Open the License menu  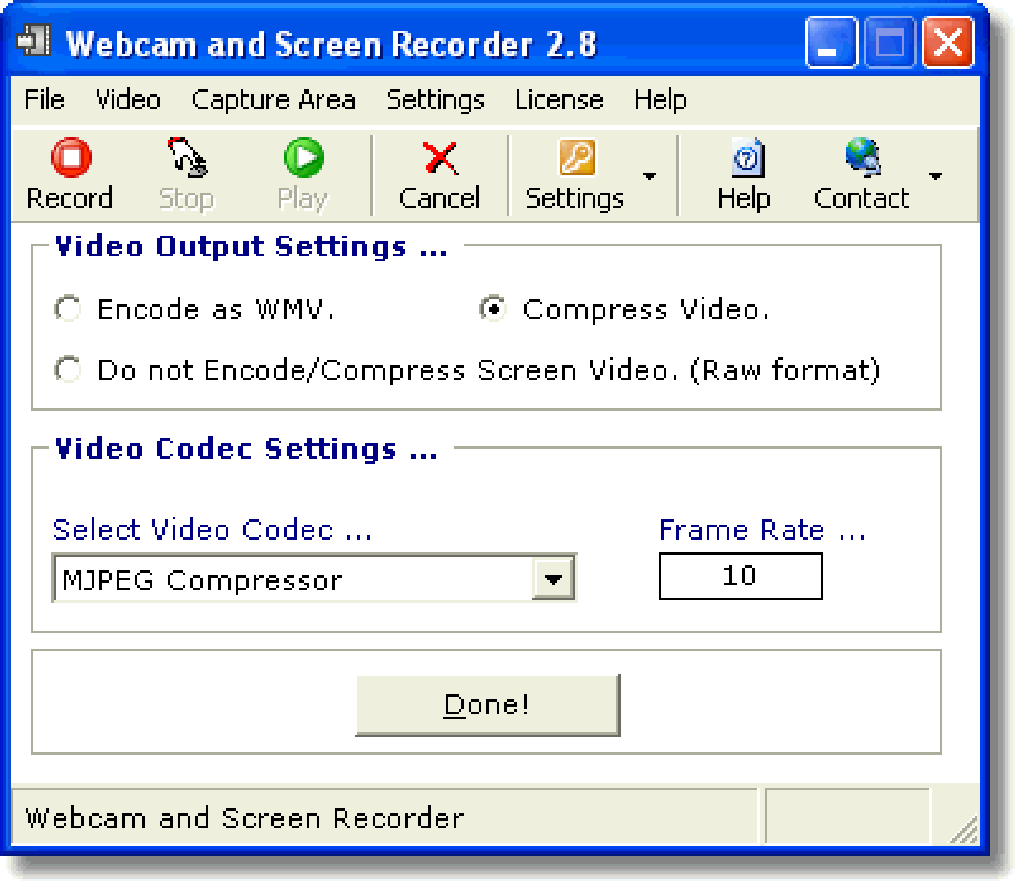(559, 100)
